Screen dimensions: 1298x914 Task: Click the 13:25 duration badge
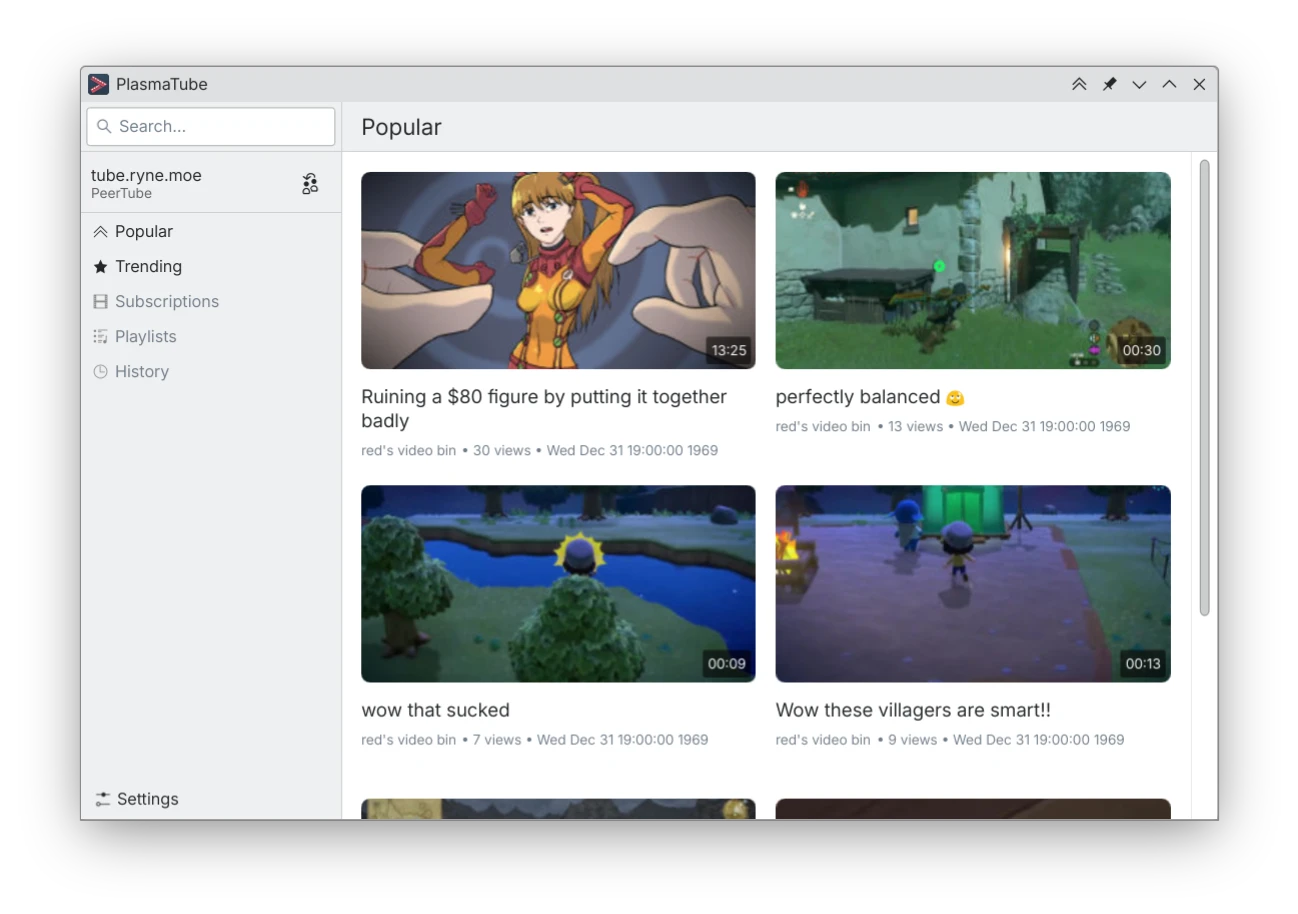729,350
